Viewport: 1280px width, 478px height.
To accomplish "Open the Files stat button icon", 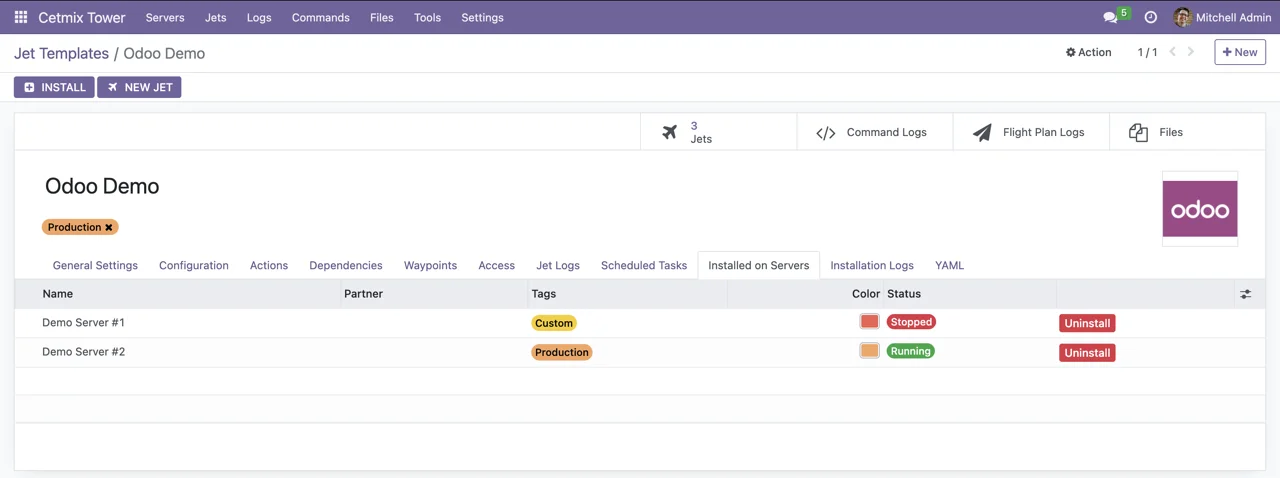I will click(1138, 133).
